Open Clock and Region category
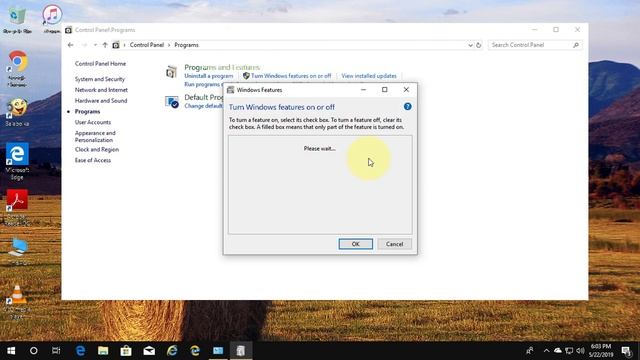This screenshot has height=360, width=640. point(97,149)
